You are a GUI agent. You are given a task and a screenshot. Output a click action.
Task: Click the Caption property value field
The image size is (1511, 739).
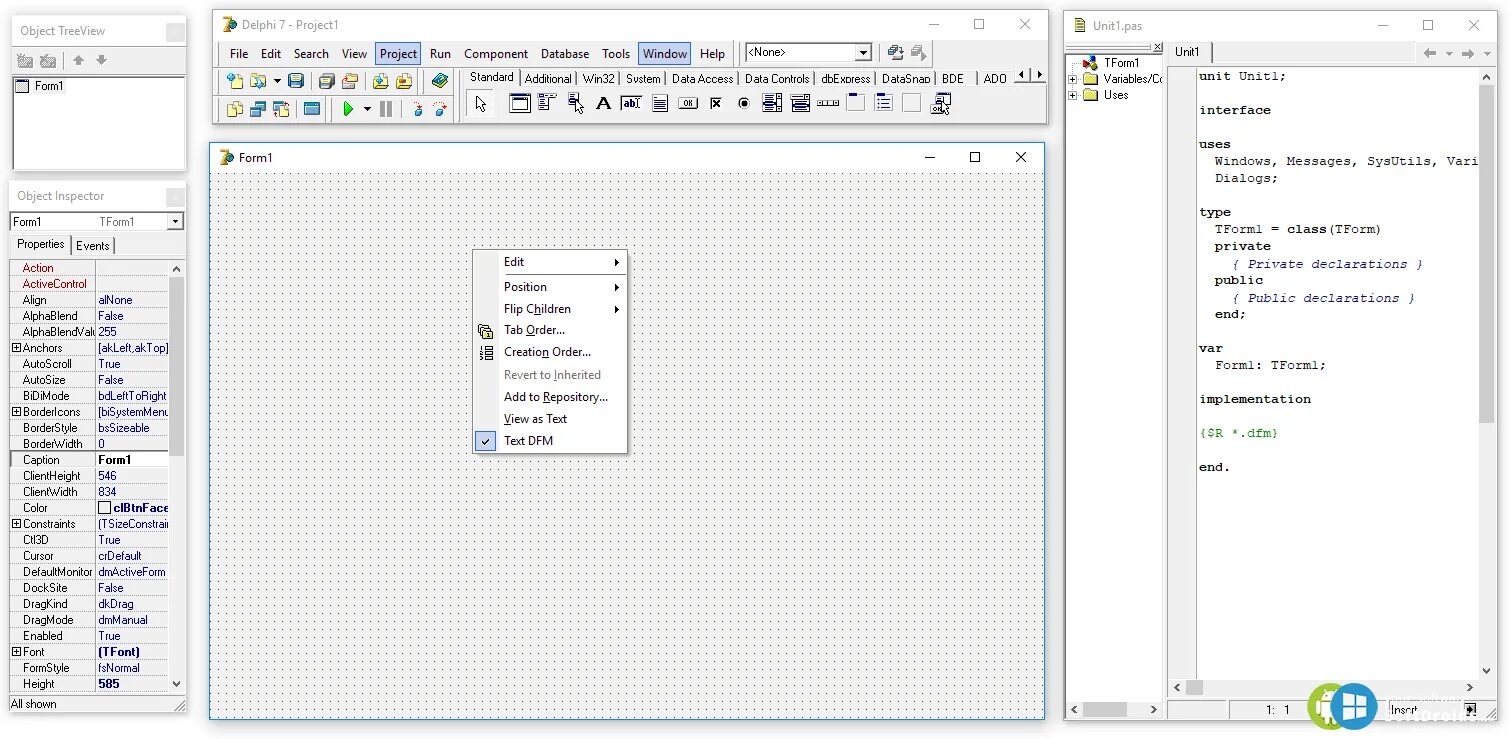pyautogui.click(x=132, y=460)
